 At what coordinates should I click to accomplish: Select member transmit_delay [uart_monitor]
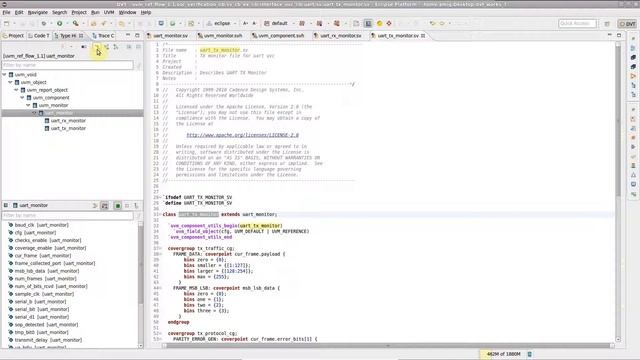[x=48, y=340]
